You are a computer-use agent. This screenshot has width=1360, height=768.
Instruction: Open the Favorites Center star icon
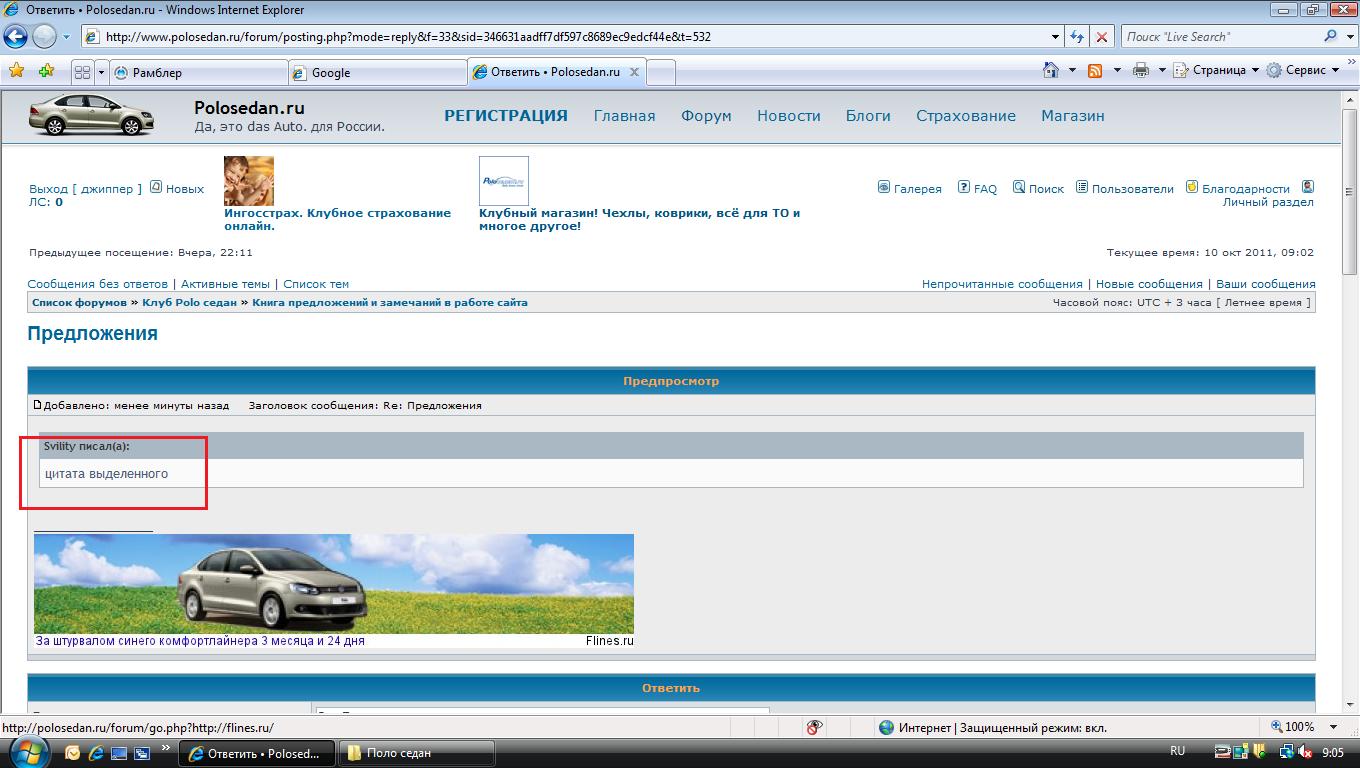coord(16,71)
